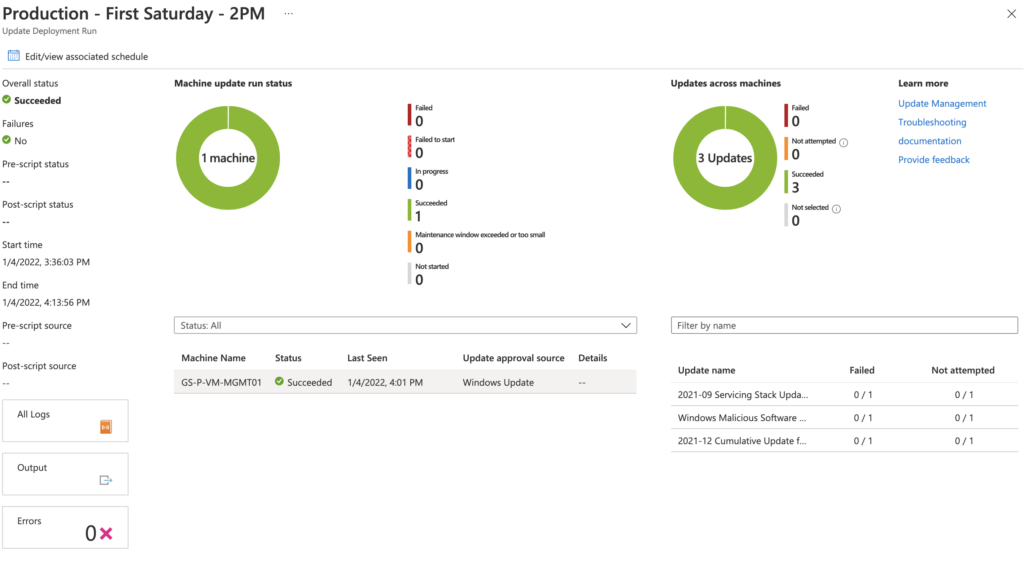This screenshot has width=1024, height=566.
Task: Click the green 1 machine donut chart
Action: [x=228, y=158]
